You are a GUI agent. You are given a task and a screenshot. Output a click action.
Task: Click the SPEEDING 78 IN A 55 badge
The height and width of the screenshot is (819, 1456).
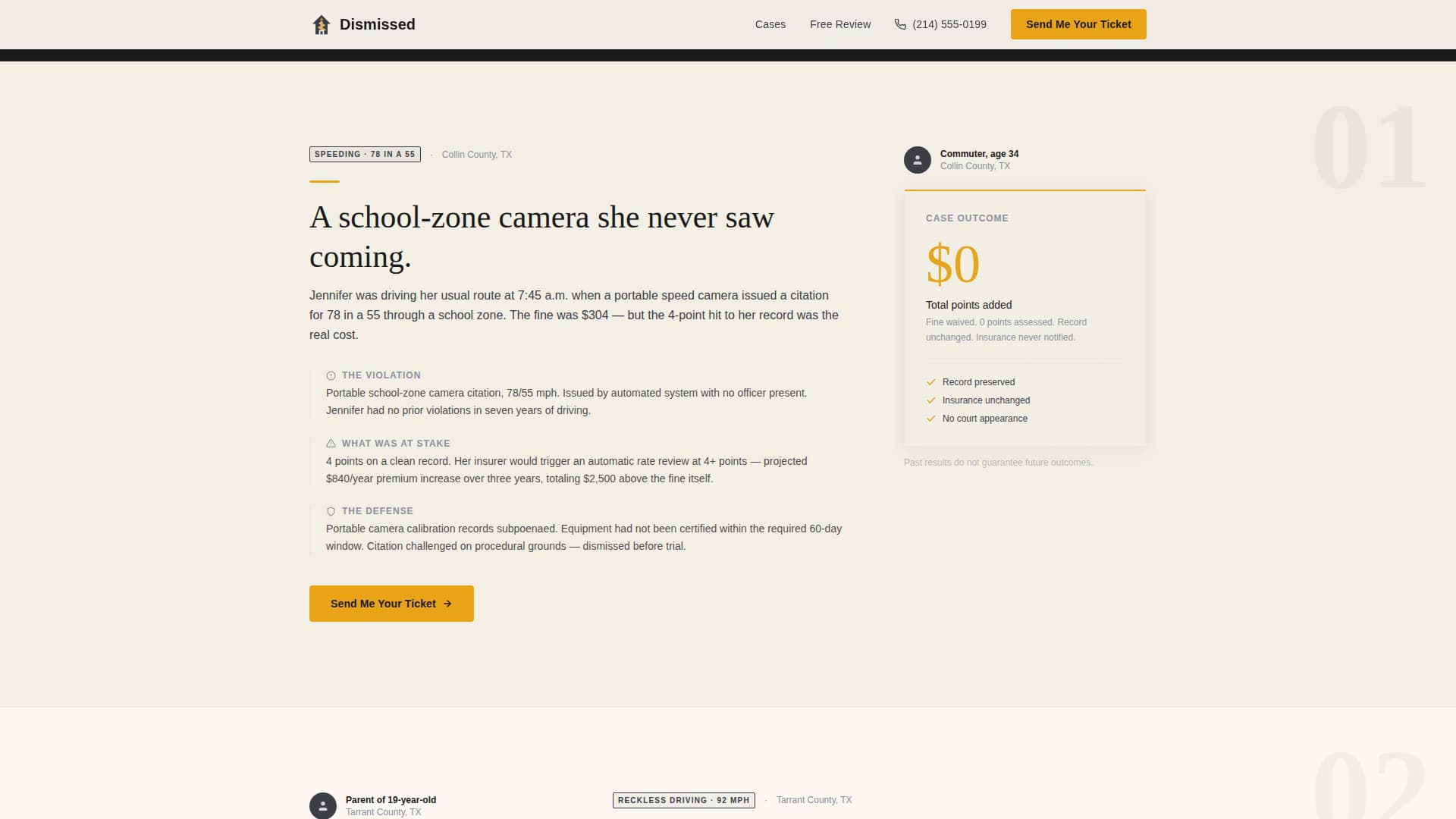[x=364, y=154]
